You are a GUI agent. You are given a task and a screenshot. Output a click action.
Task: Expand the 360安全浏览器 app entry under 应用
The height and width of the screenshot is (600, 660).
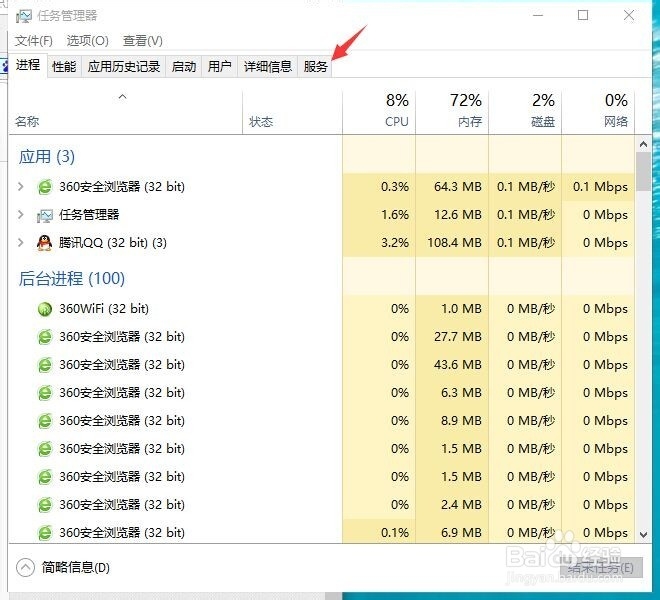click(20, 186)
